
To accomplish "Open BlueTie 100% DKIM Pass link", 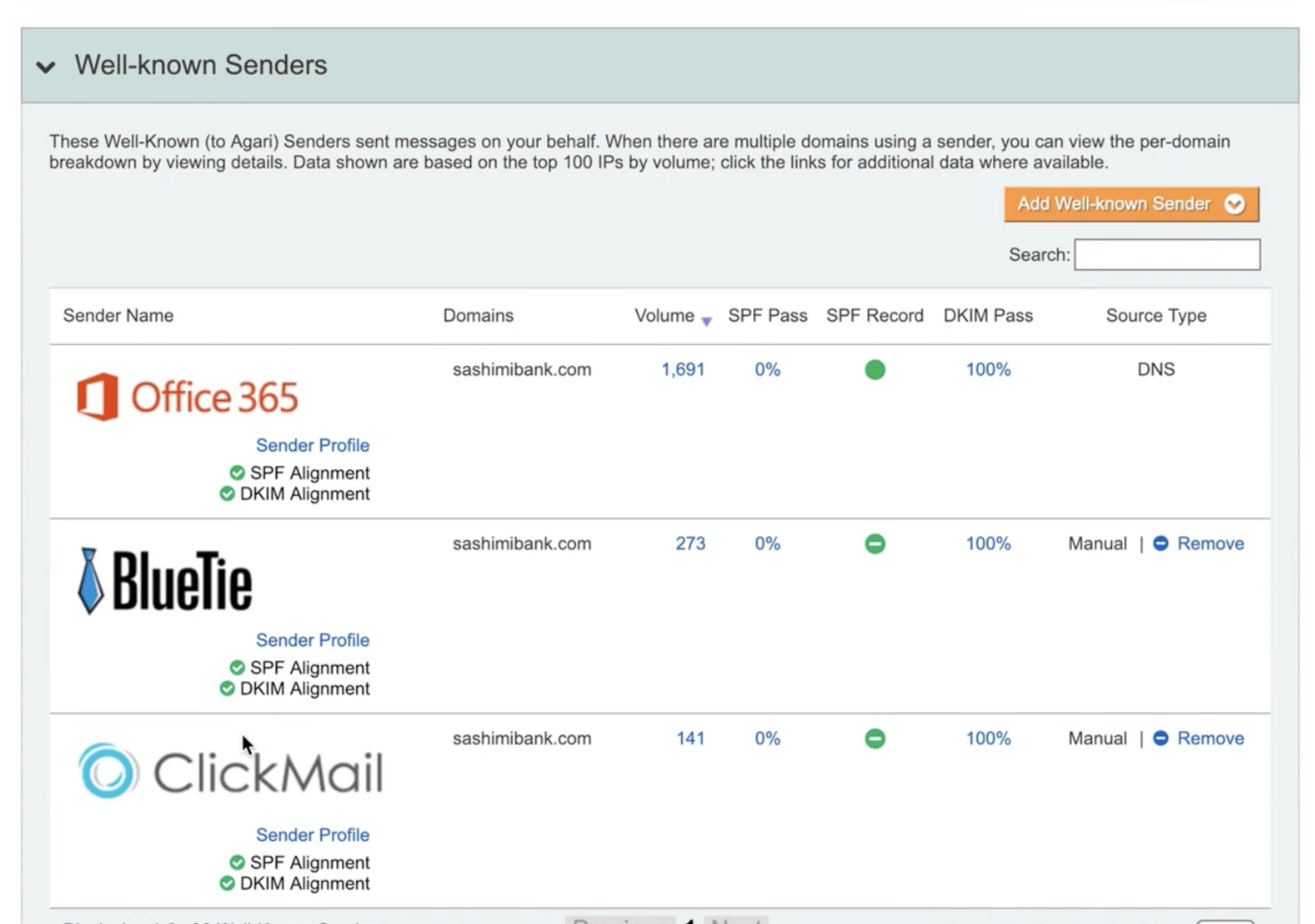I will coord(988,543).
